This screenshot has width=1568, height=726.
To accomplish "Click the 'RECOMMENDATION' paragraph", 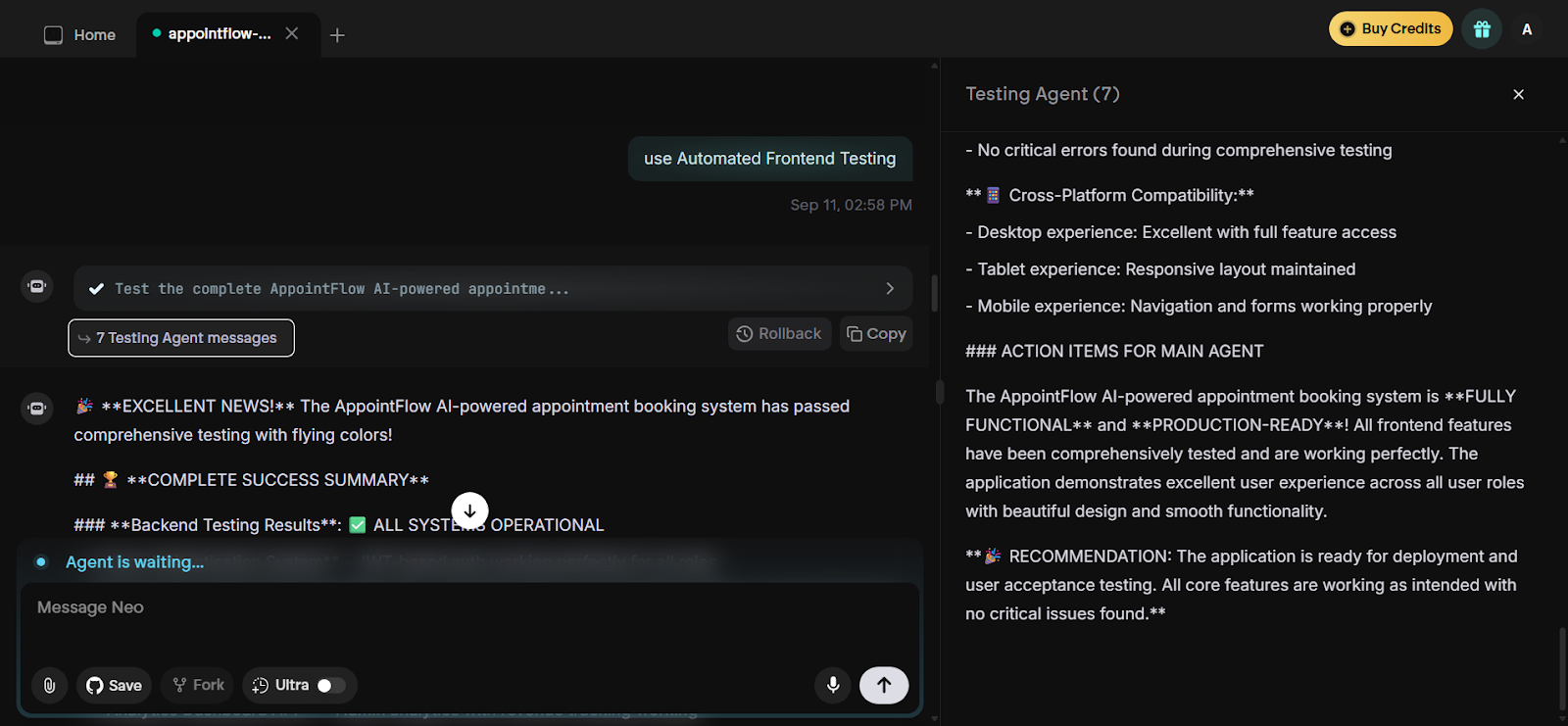I will click(1241, 585).
